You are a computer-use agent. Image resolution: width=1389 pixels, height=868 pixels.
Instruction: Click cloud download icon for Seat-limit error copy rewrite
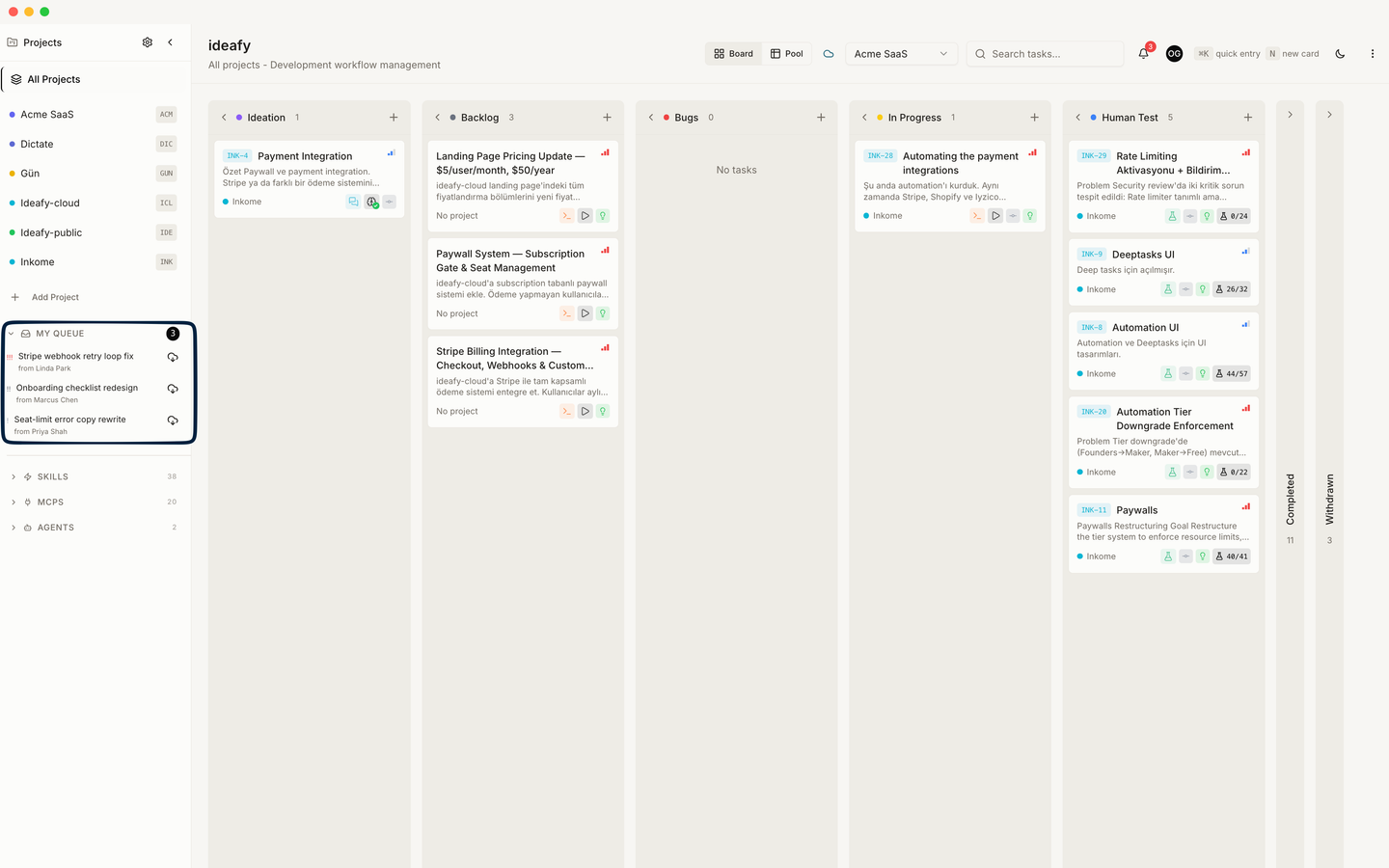coord(173,420)
